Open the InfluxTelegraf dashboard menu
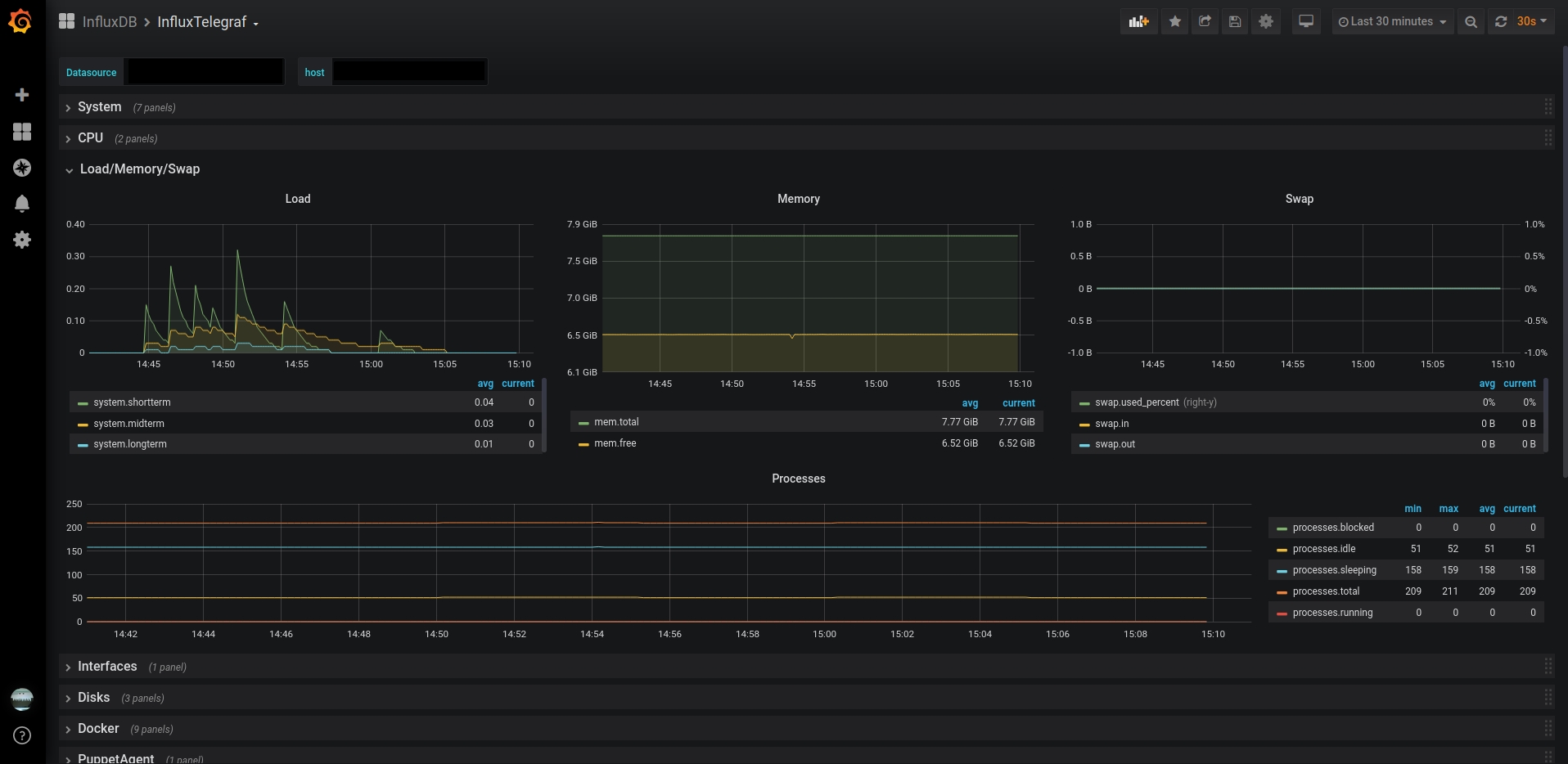This screenshot has height=764, width=1568. pyautogui.click(x=208, y=22)
